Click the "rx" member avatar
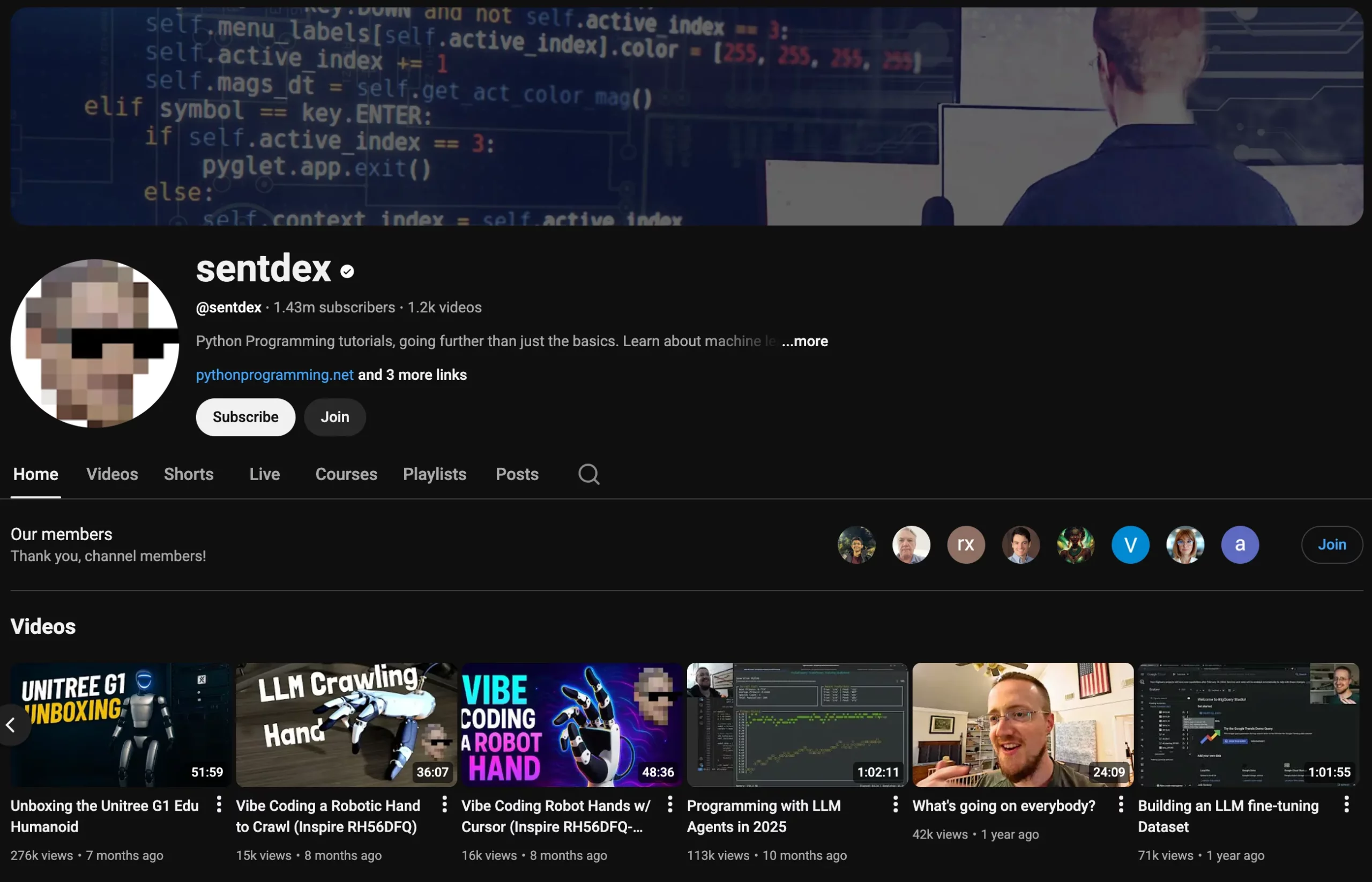The height and width of the screenshot is (882, 1372). (965, 544)
